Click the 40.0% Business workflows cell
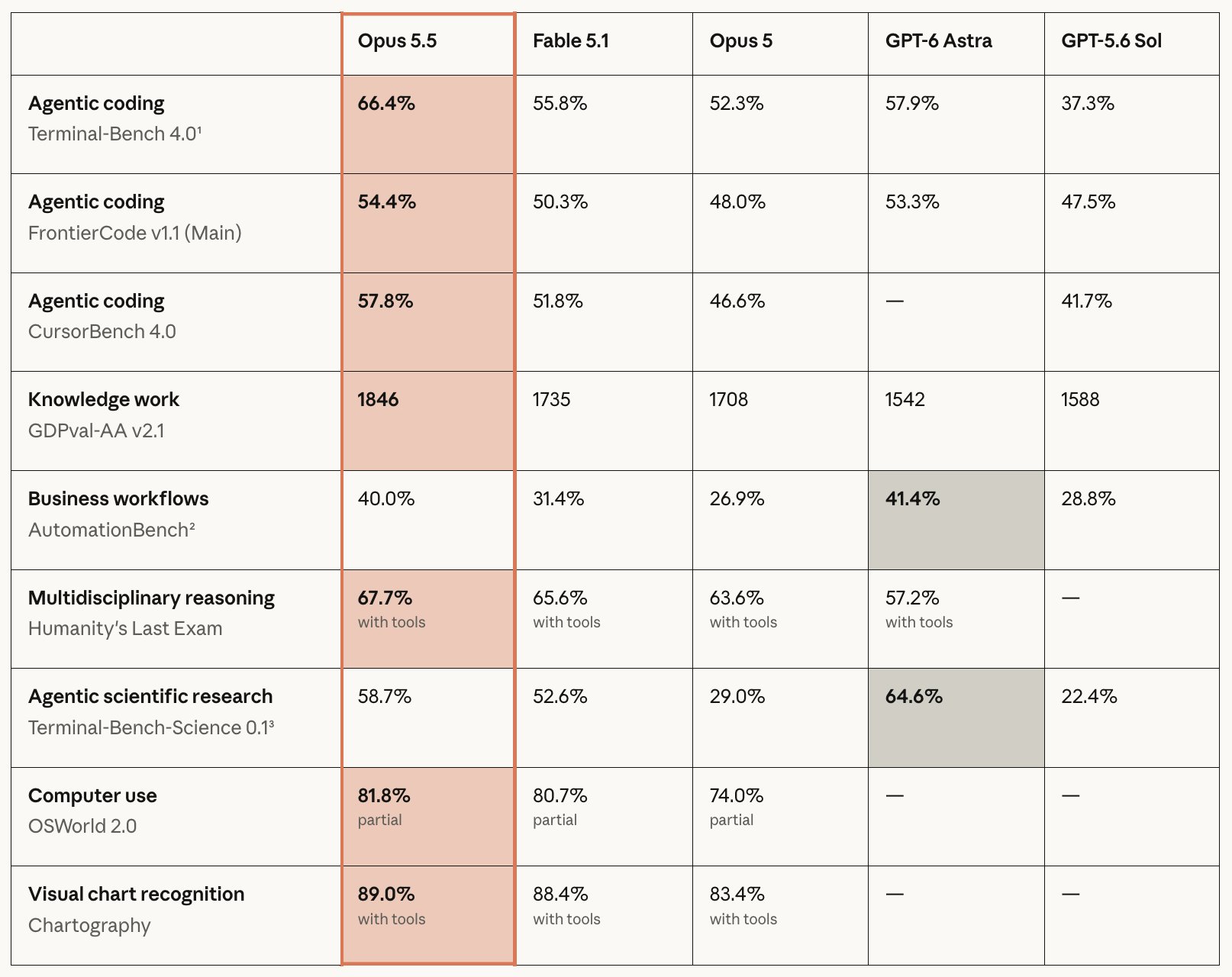The image size is (1232, 977). tap(428, 520)
